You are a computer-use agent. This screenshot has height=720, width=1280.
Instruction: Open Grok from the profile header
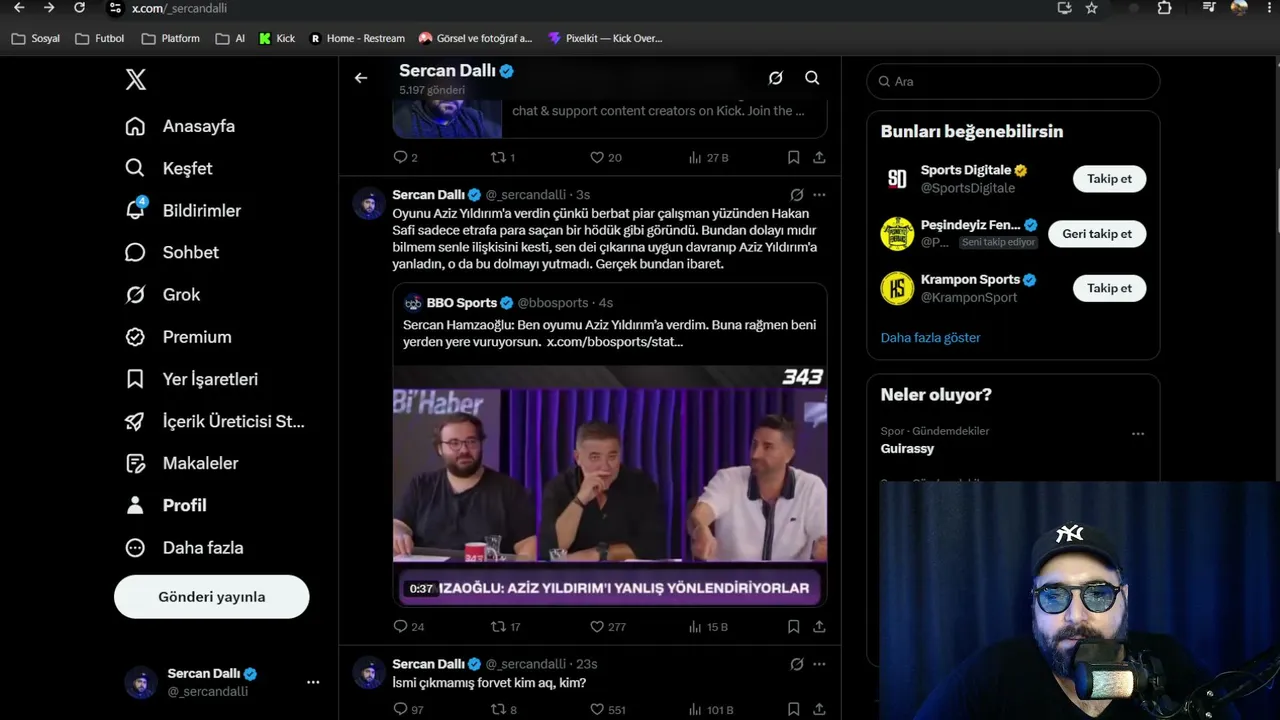pos(775,78)
